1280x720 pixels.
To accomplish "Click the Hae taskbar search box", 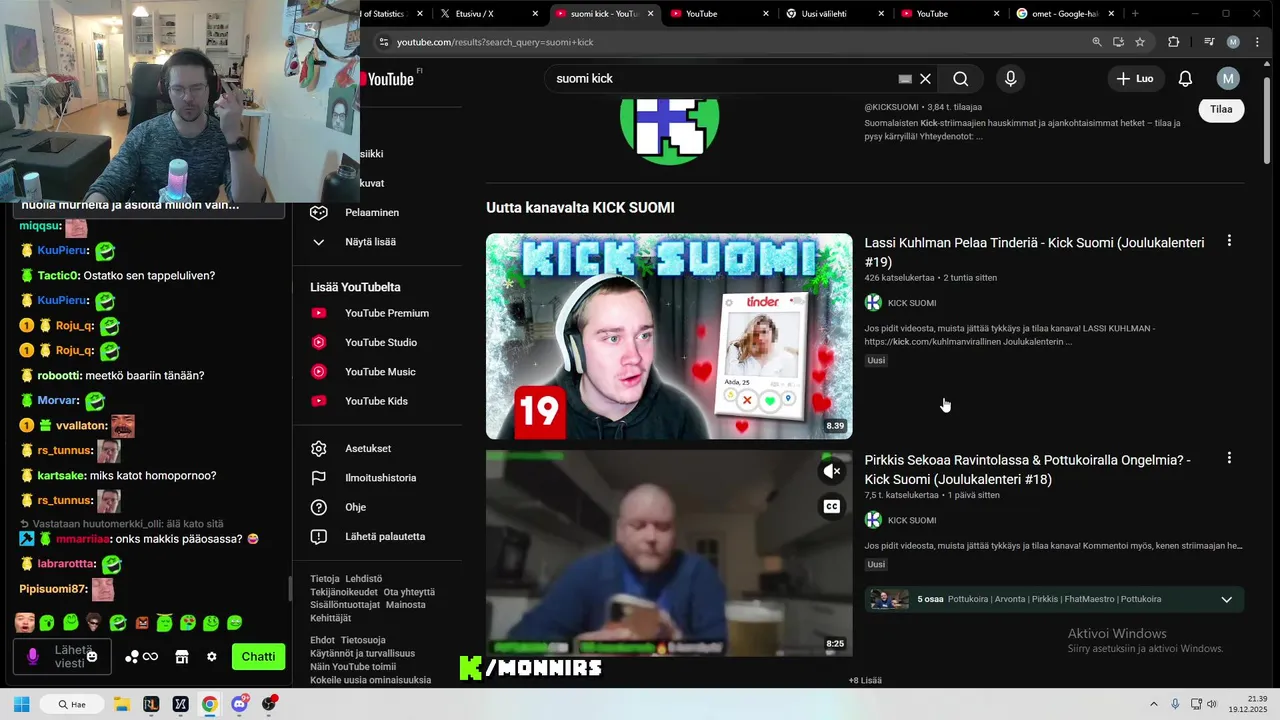I will tap(73, 704).
